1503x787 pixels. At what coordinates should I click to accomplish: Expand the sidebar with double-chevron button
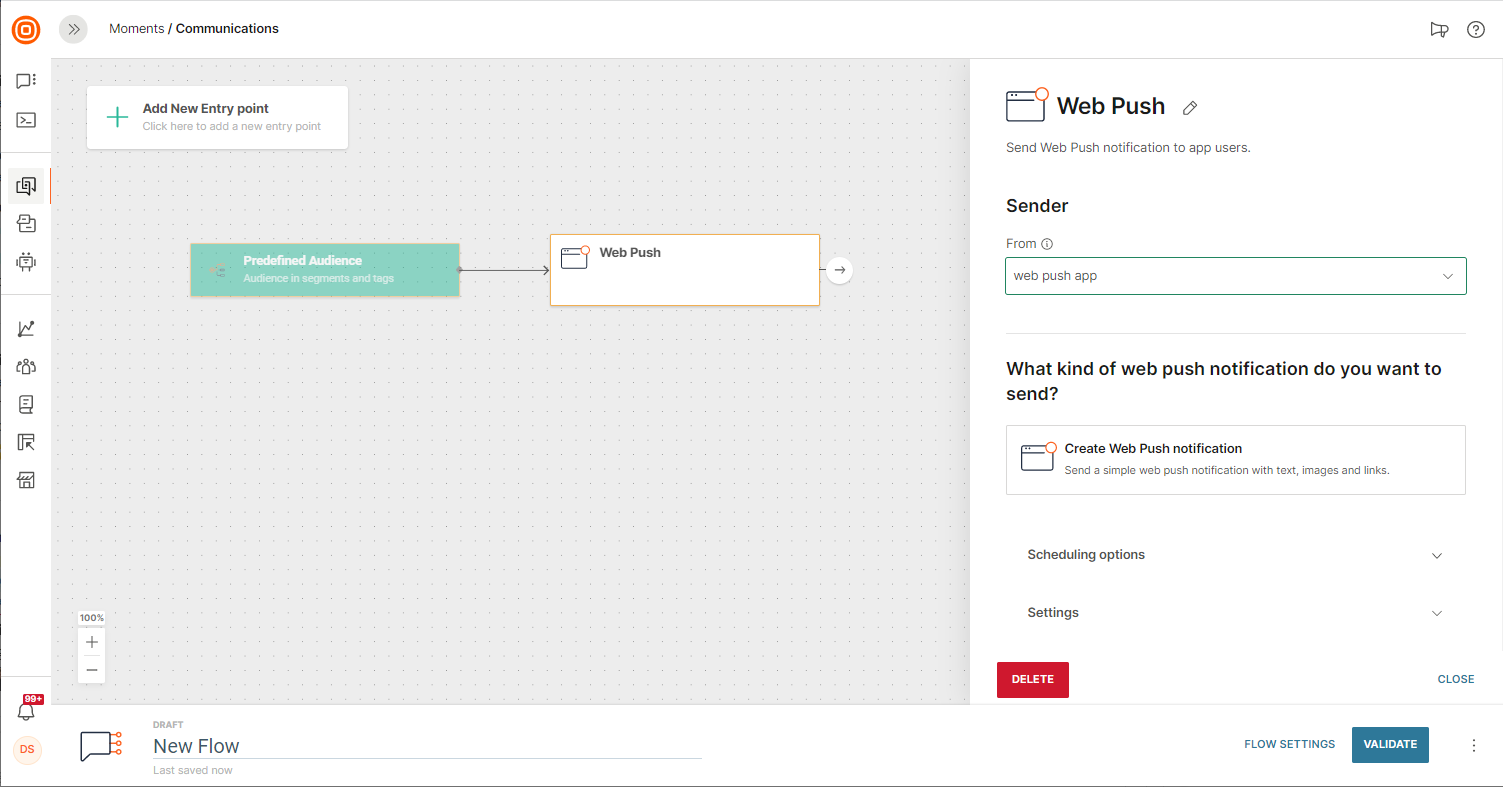click(x=73, y=30)
